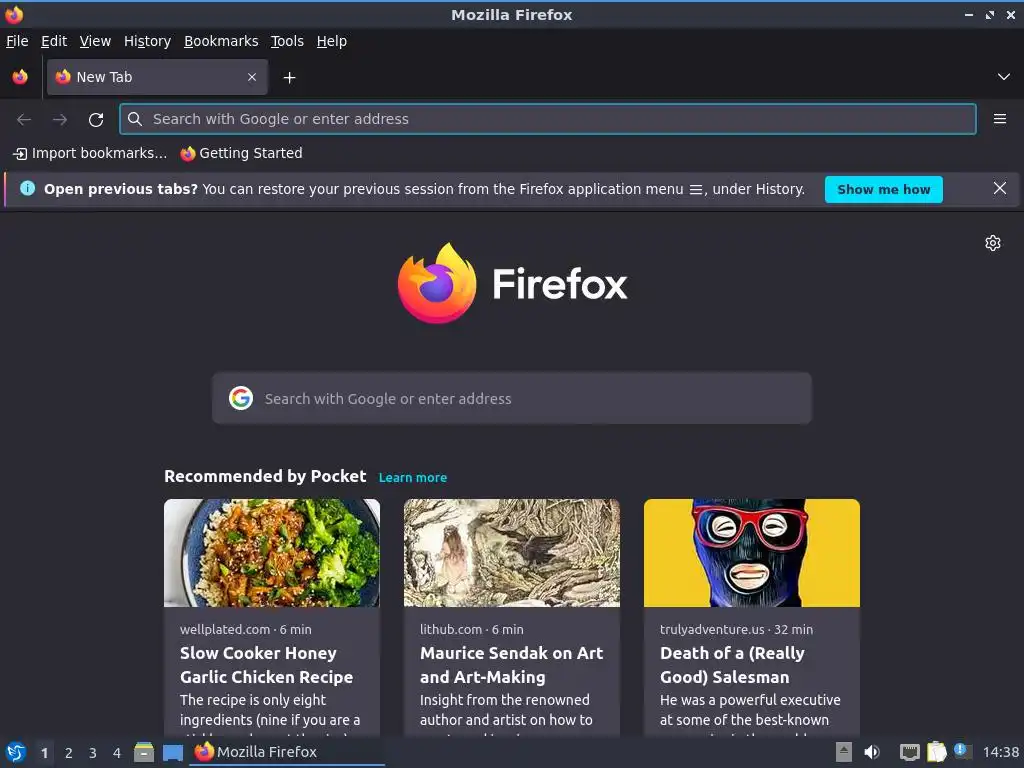Viewport: 1024px width, 768px height.
Task: Switch to workspace 2 in taskbar
Action: 69,753
